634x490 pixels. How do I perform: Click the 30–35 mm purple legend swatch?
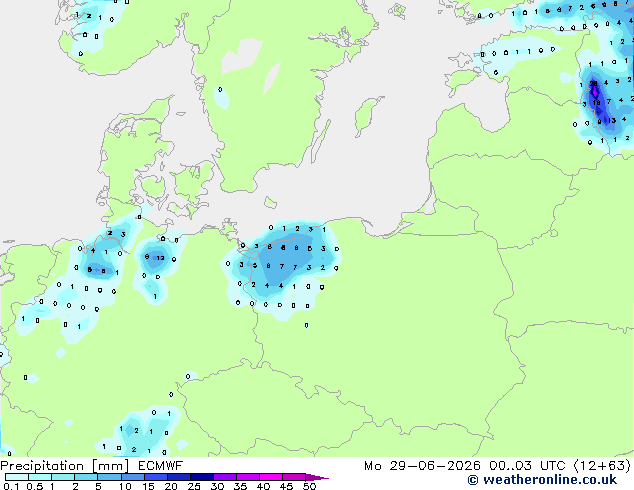tap(224, 477)
